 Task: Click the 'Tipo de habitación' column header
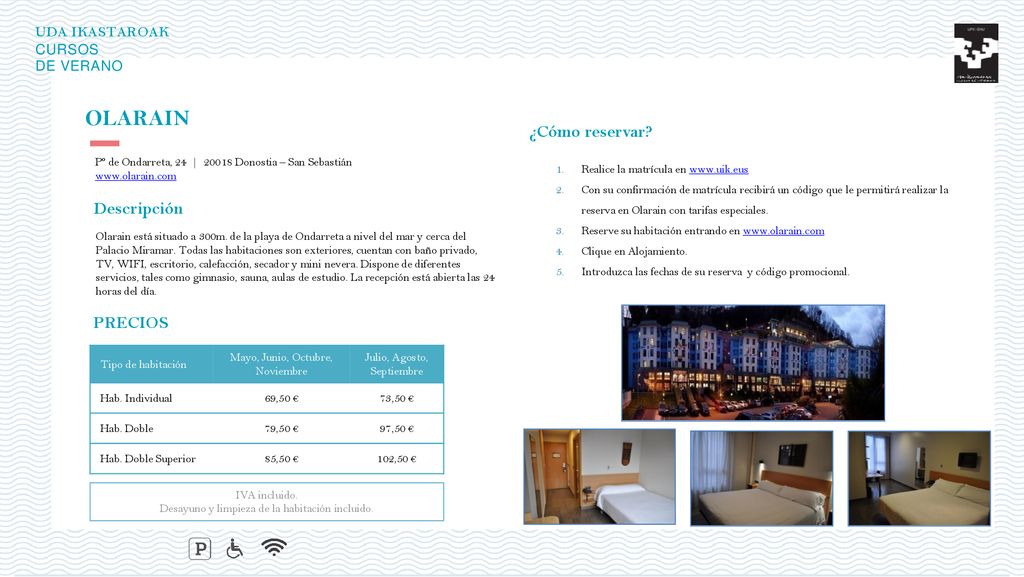(x=143, y=364)
